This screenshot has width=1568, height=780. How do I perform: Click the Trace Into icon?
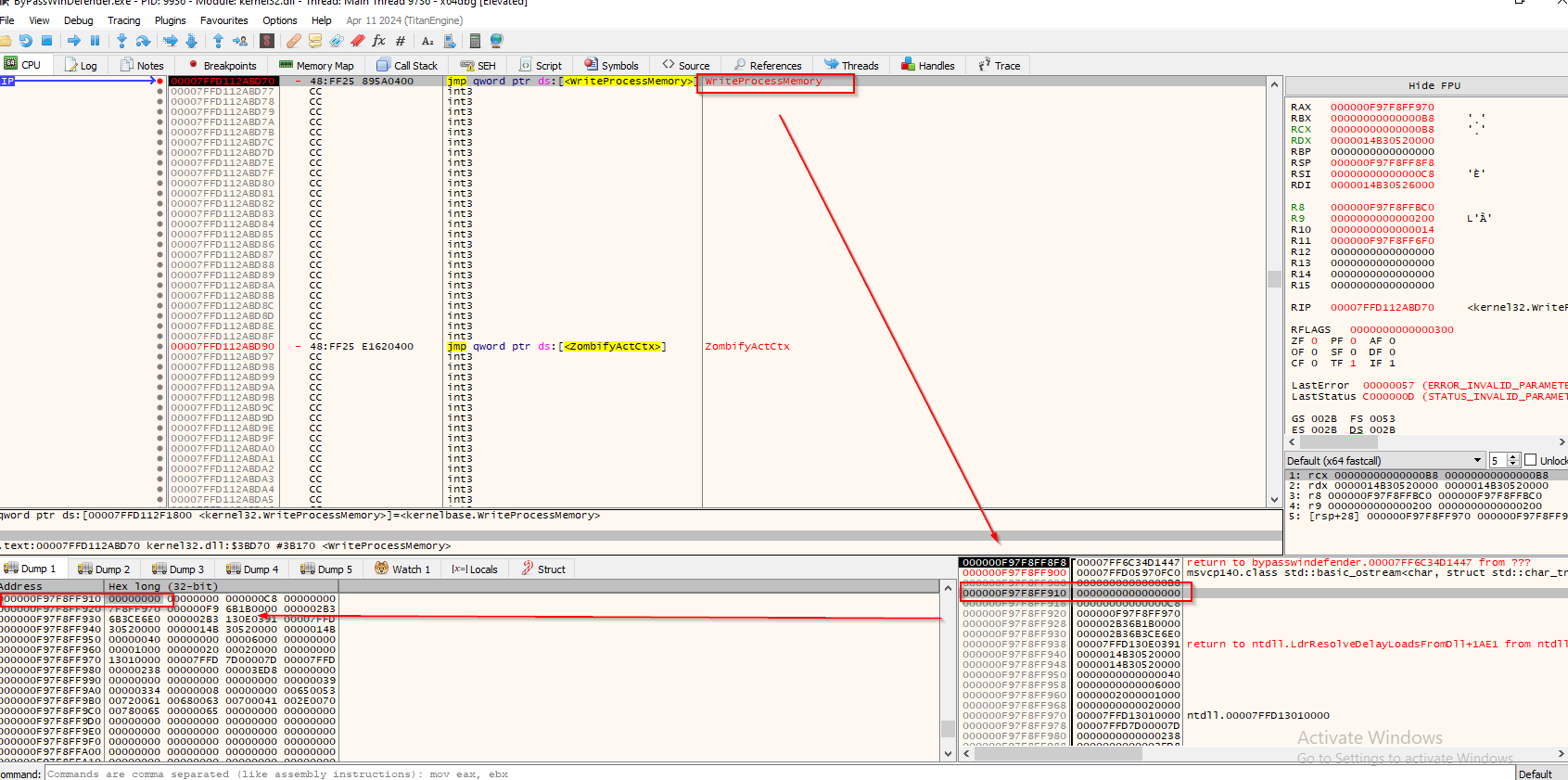171,41
